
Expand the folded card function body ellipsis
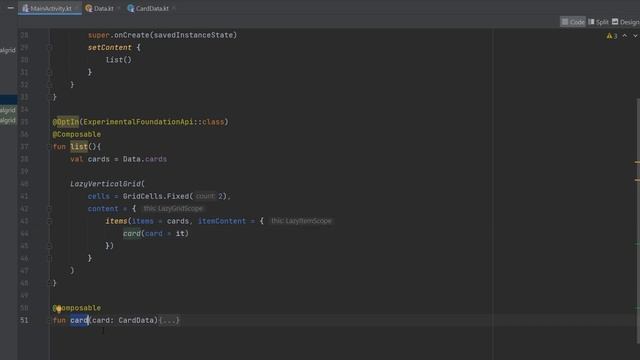169,320
